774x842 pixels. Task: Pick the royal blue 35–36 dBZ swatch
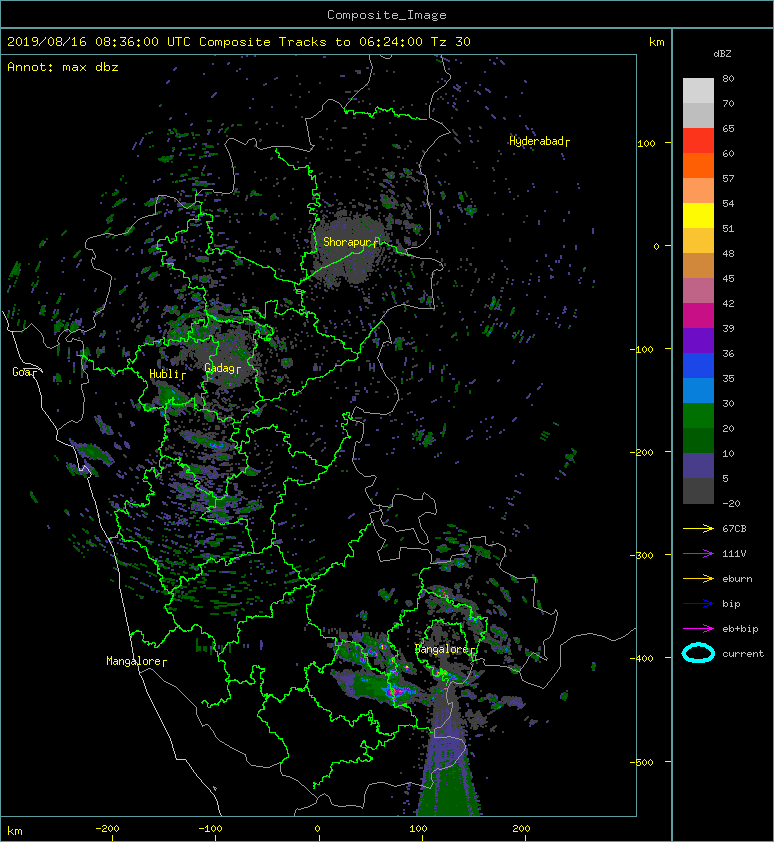[698, 366]
